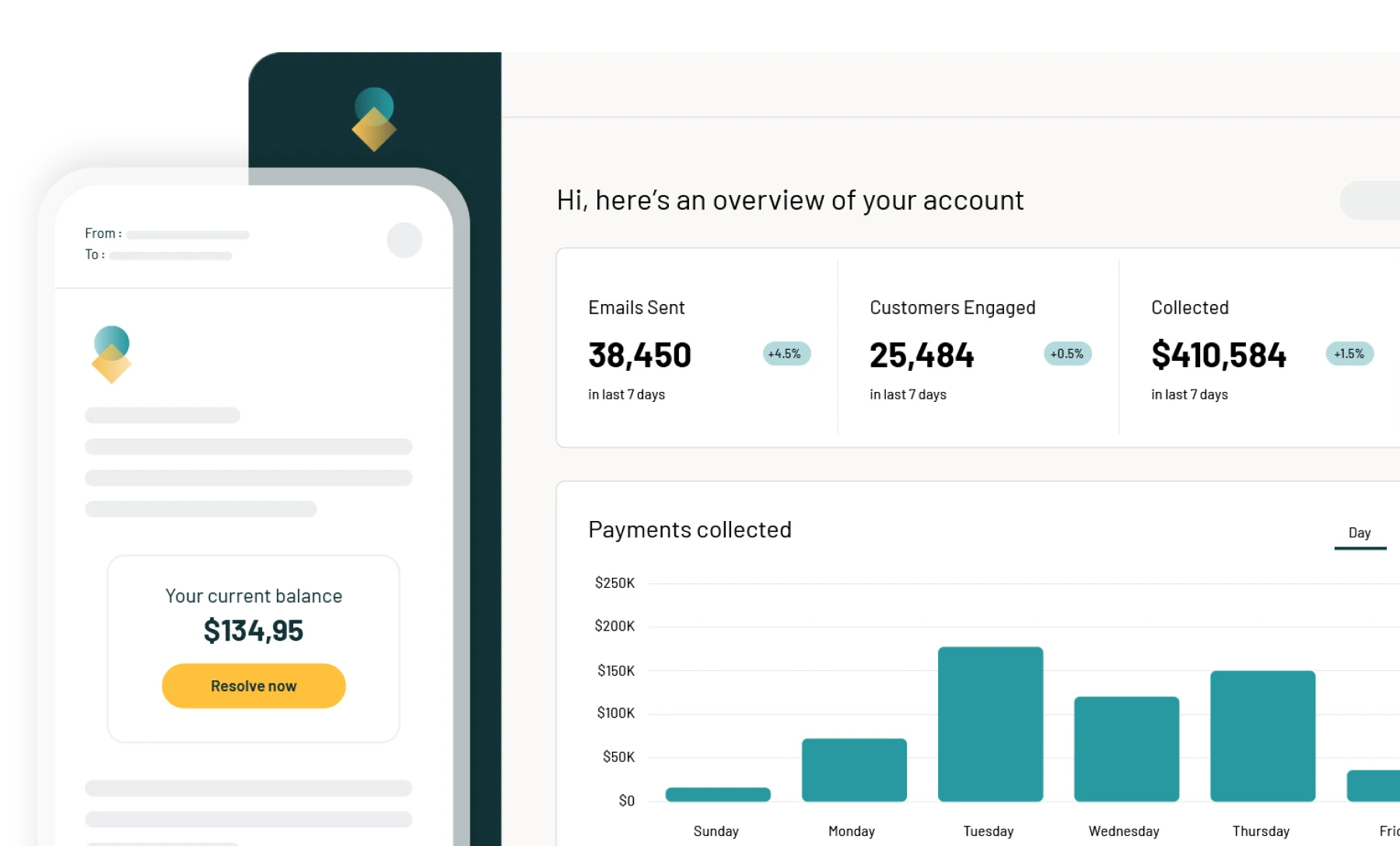
Task: Open the Collected $410,584 figure
Action: click(x=1219, y=355)
